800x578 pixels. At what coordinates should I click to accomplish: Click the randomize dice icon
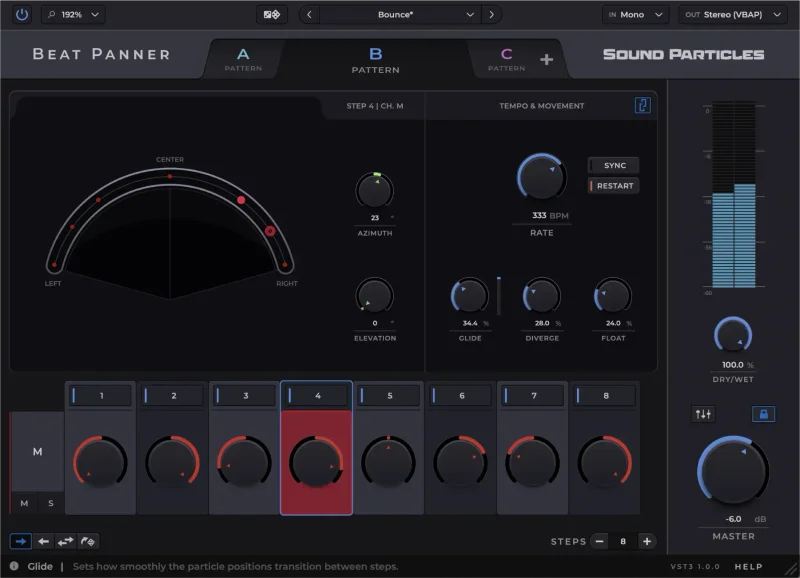pyautogui.click(x=271, y=15)
